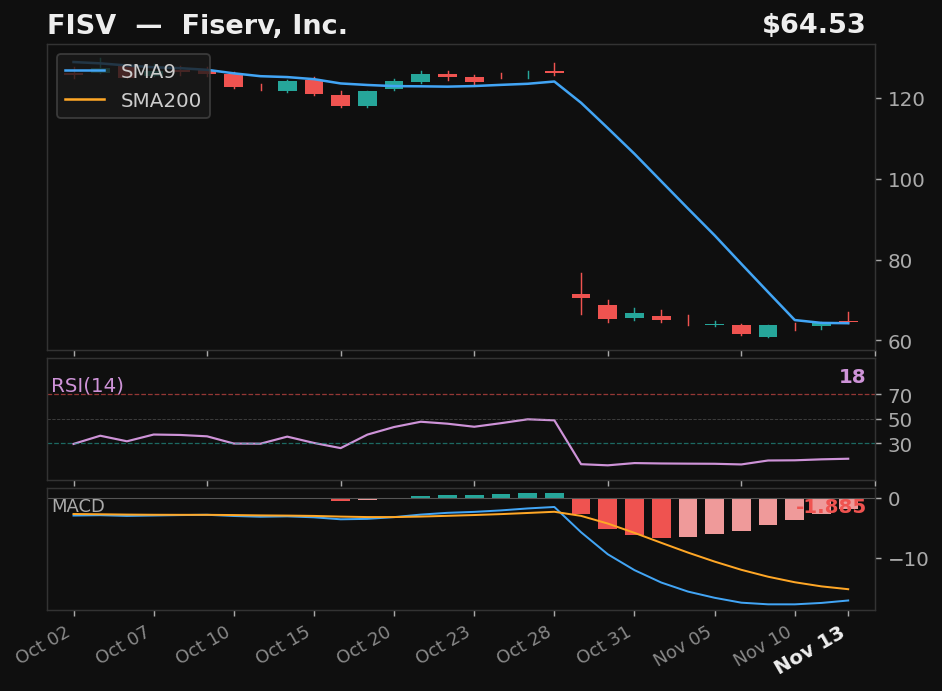Click the RSI(14) panel label
Screen dimensions: 942x691
pyautogui.click(x=87, y=385)
